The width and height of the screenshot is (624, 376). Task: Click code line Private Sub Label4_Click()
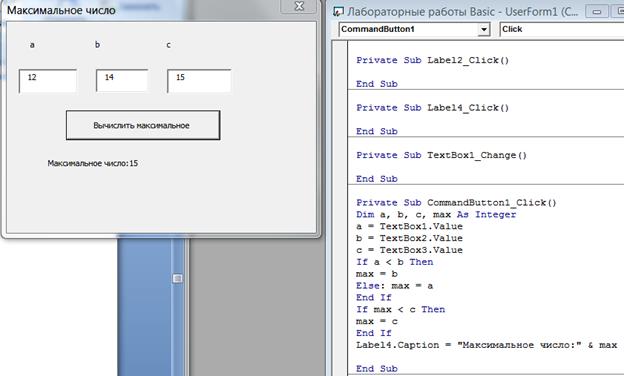click(433, 108)
